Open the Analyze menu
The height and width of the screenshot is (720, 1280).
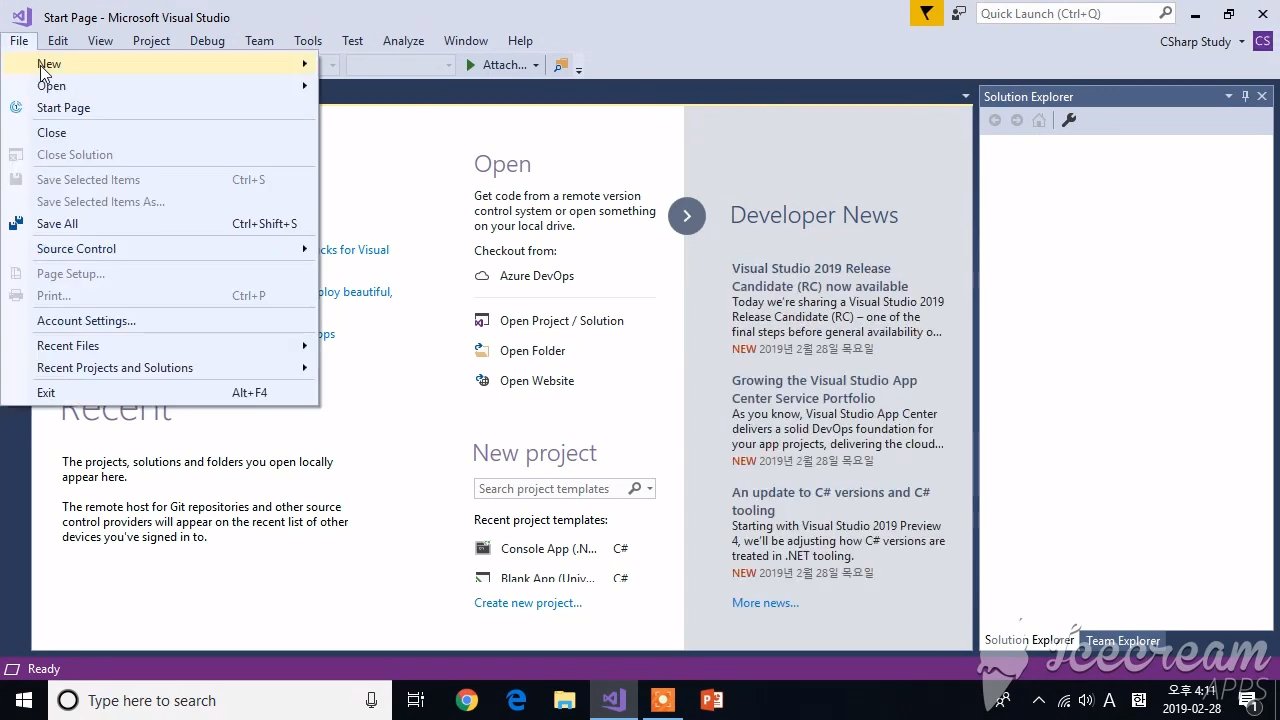click(403, 41)
